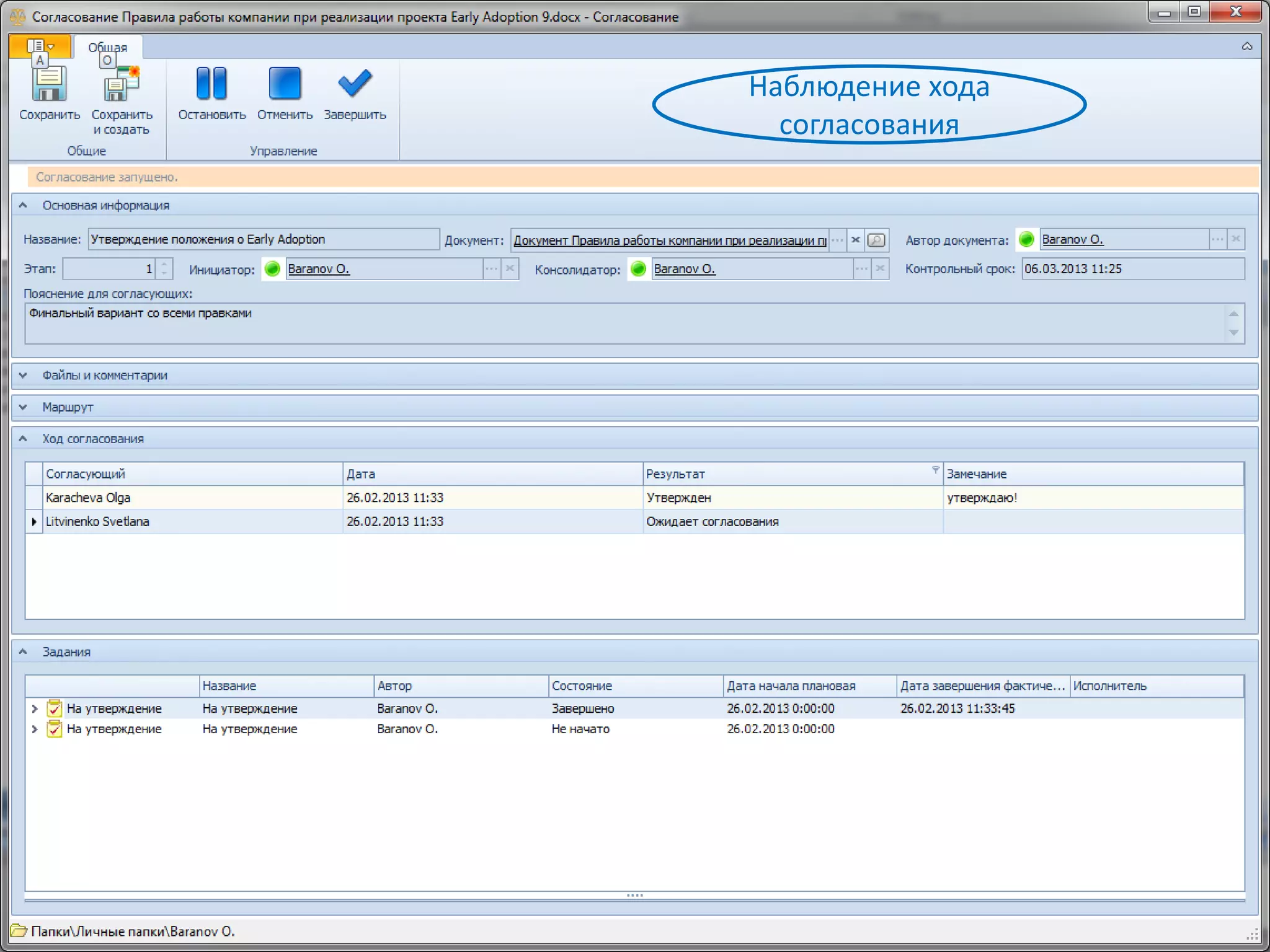Click the Название input field
Screen dimensions: 1270x952
[x=263, y=239]
